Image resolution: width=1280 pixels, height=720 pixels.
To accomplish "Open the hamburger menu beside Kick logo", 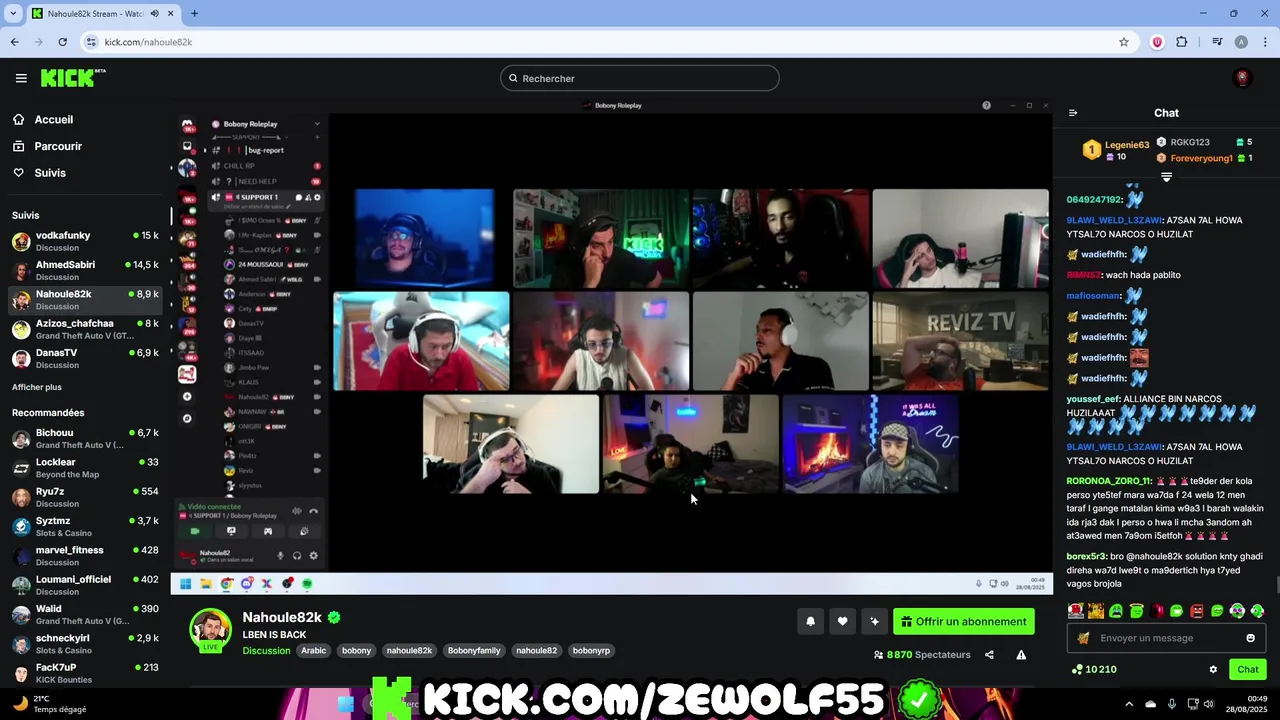I will pos(21,78).
